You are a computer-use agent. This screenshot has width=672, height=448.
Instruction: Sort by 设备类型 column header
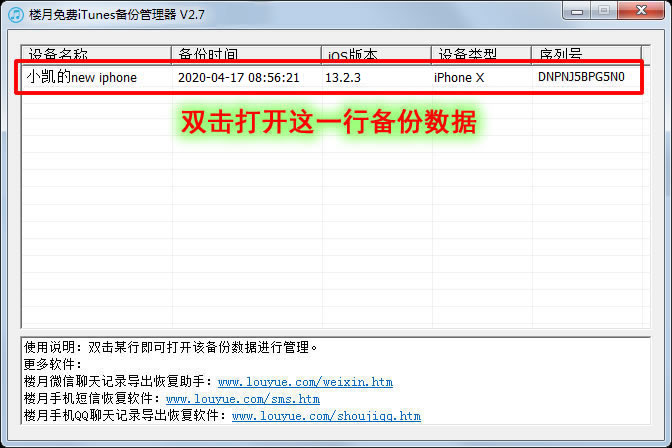[x=481, y=54]
